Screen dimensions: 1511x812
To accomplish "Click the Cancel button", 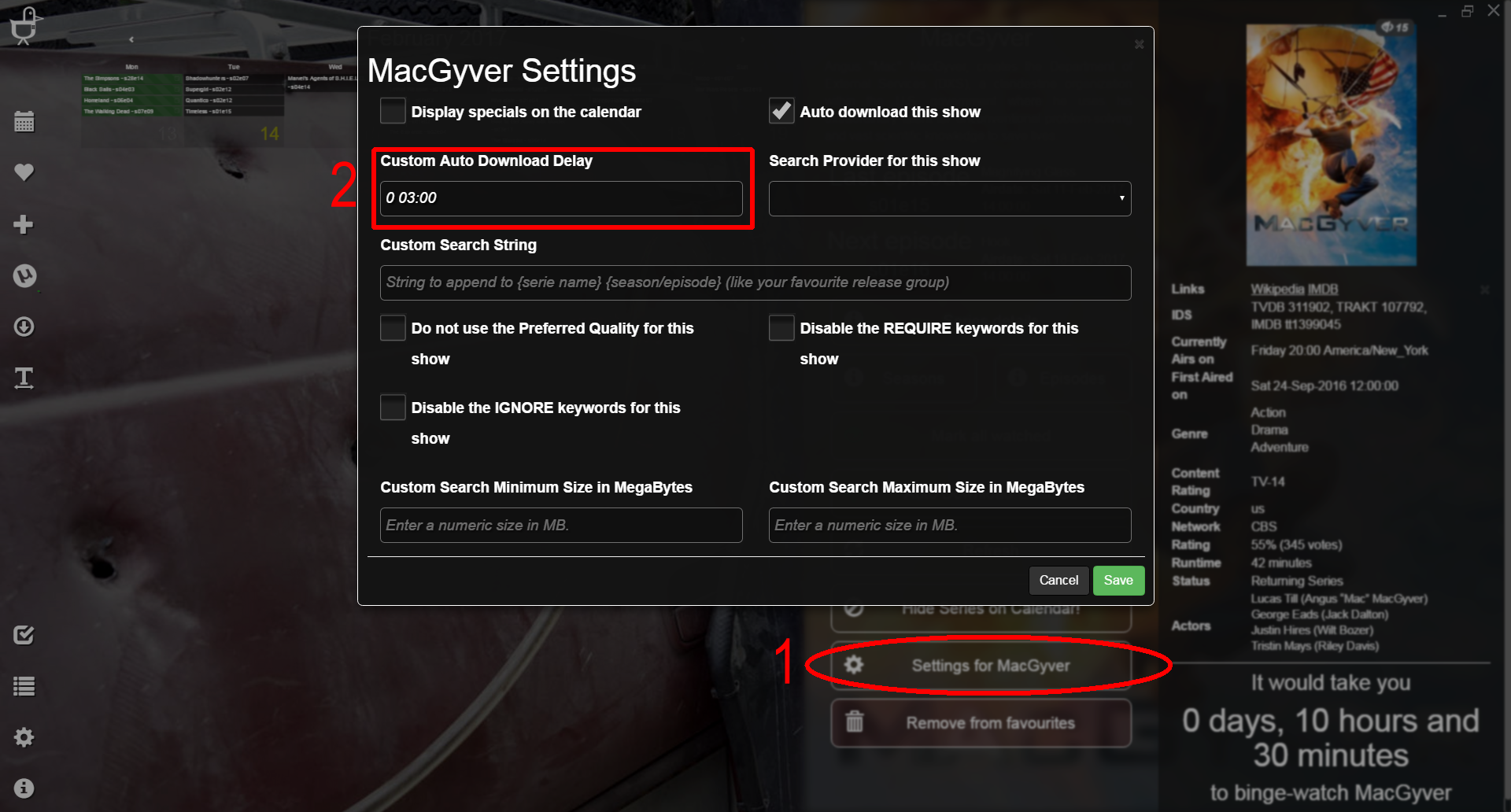I will click(x=1058, y=581).
